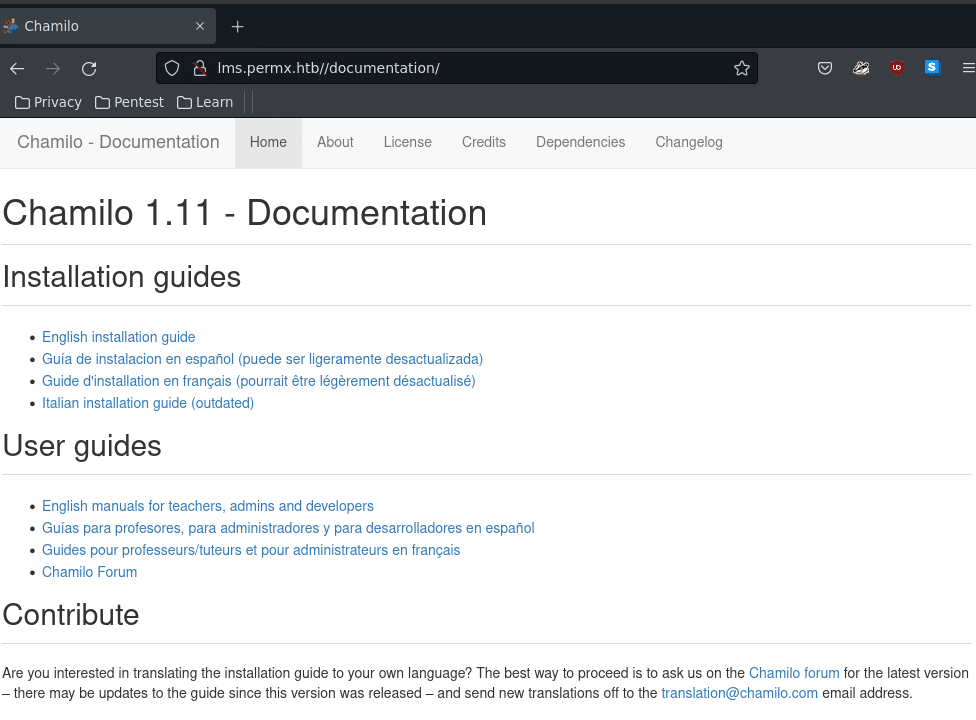Click the translation@chamilo.com email link
The image size is (976, 720).
tap(739, 693)
